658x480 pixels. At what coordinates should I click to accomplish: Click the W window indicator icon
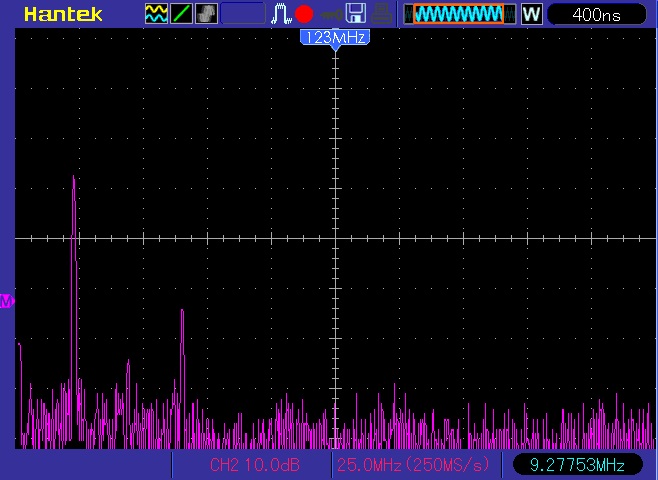[x=532, y=14]
